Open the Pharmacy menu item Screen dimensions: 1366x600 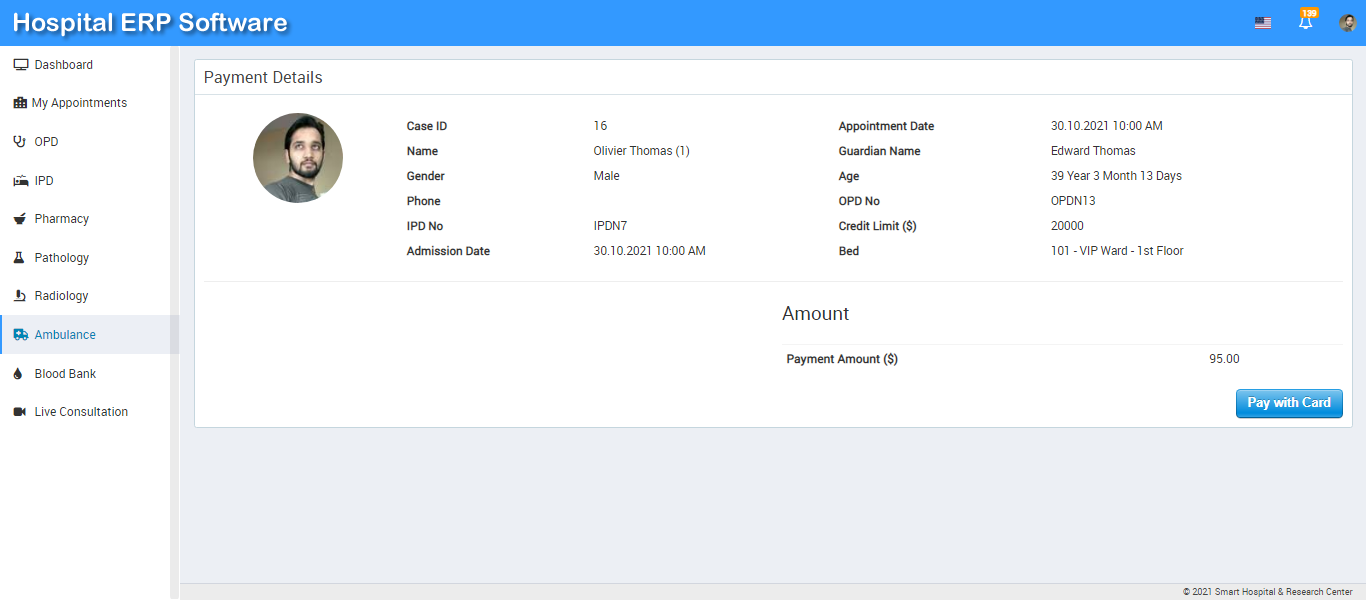coord(62,219)
